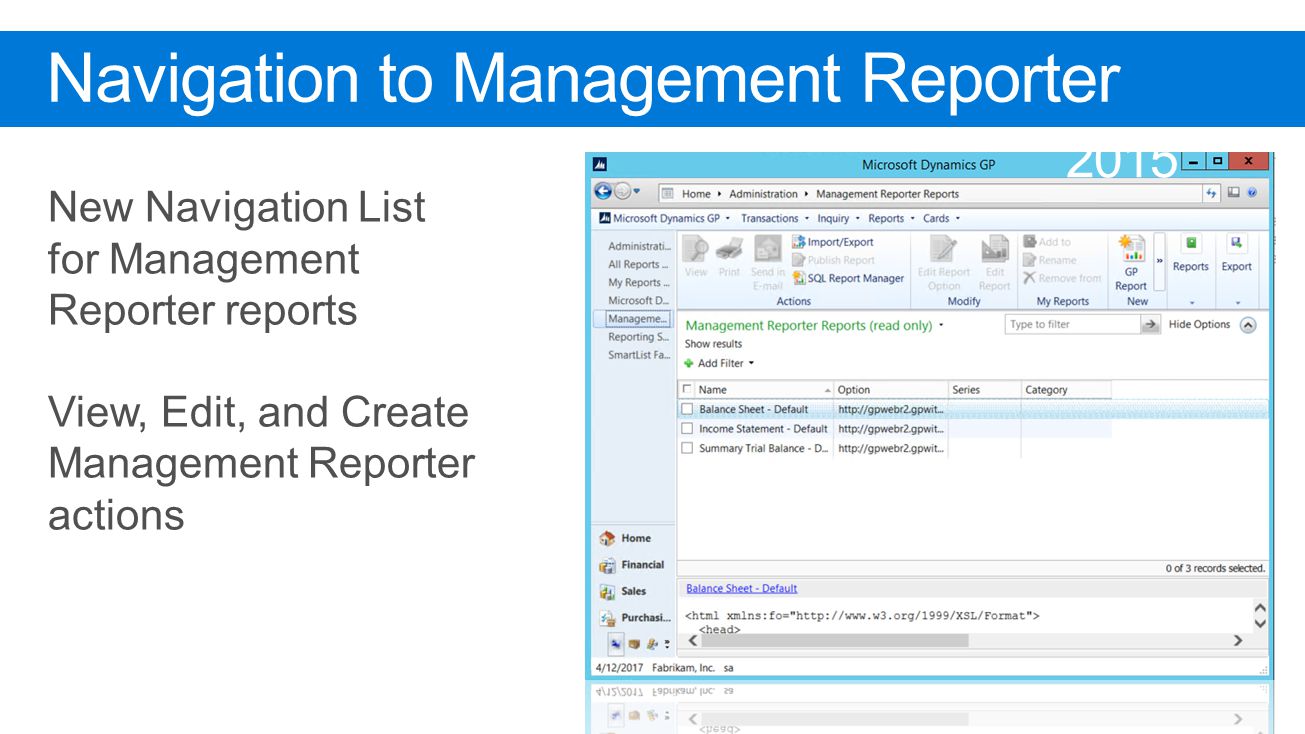This screenshot has width=1305, height=734.
Task: Click Management Reporter Reports in the breadcrumb
Action: 887,194
